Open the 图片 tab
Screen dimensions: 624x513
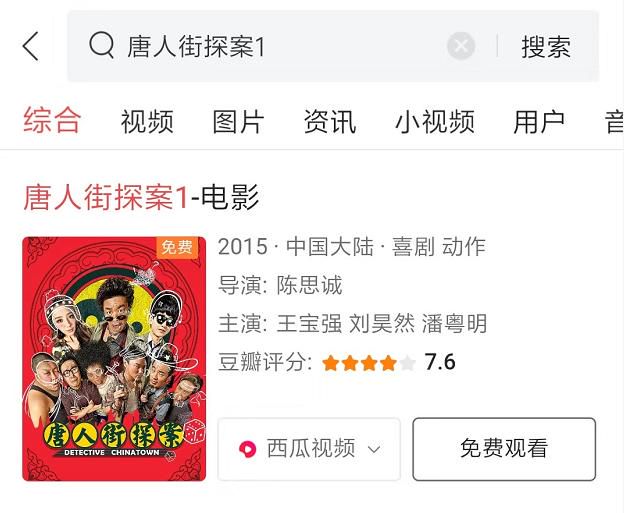pyautogui.click(x=238, y=121)
